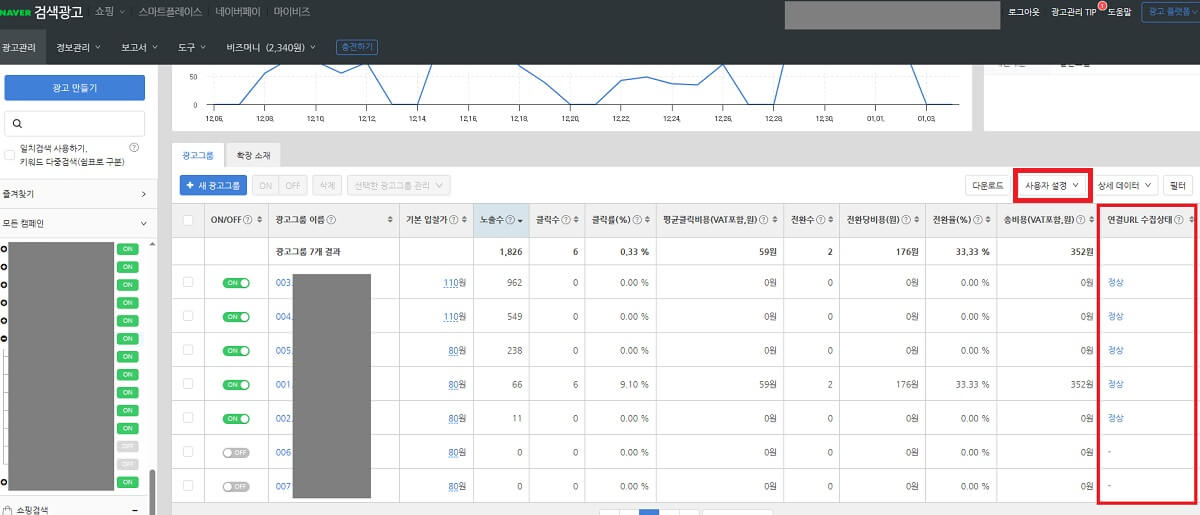The image size is (1200, 515).
Task: Go to 마이비즈 in top bar
Action: click(x=291, y=12)
